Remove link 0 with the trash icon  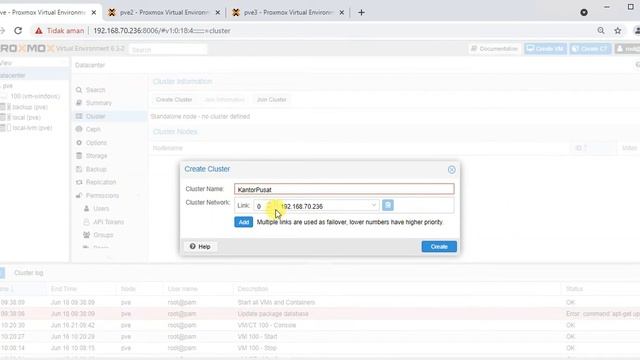click(388, 205)
